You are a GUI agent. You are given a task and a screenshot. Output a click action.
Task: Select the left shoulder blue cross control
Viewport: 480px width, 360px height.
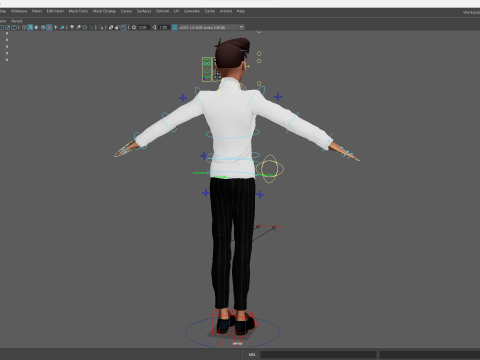pyautogui.click(x=183, y=98)
